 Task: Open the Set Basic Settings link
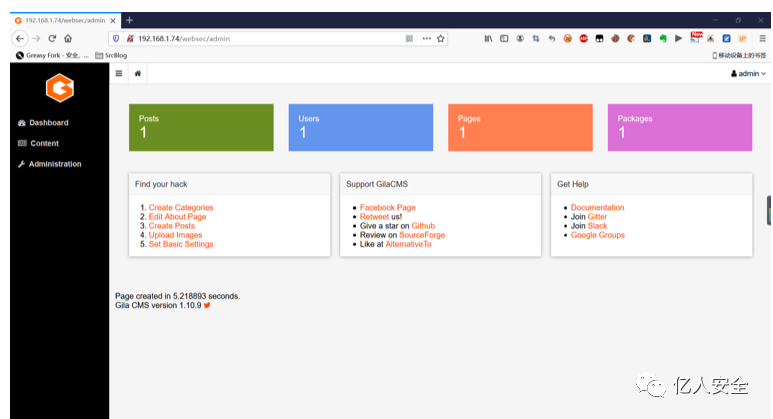click(181, 244)
